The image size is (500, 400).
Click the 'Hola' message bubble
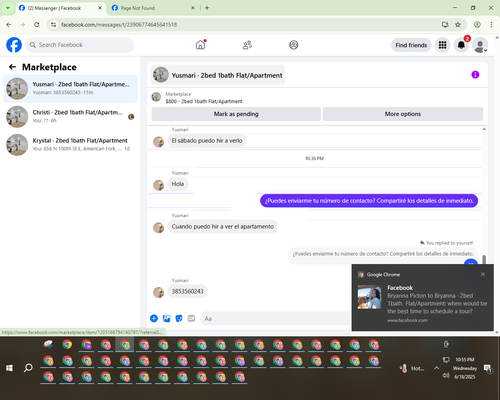(x=178, y=184)
